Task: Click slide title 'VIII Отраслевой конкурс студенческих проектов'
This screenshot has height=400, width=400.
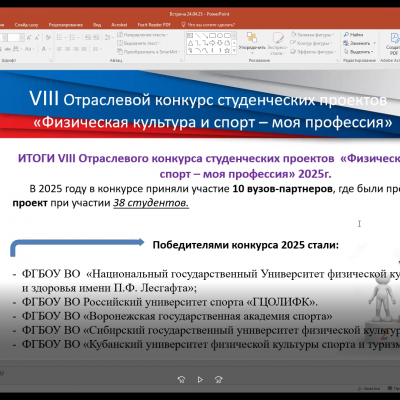Action: click(x=208, y=99)
